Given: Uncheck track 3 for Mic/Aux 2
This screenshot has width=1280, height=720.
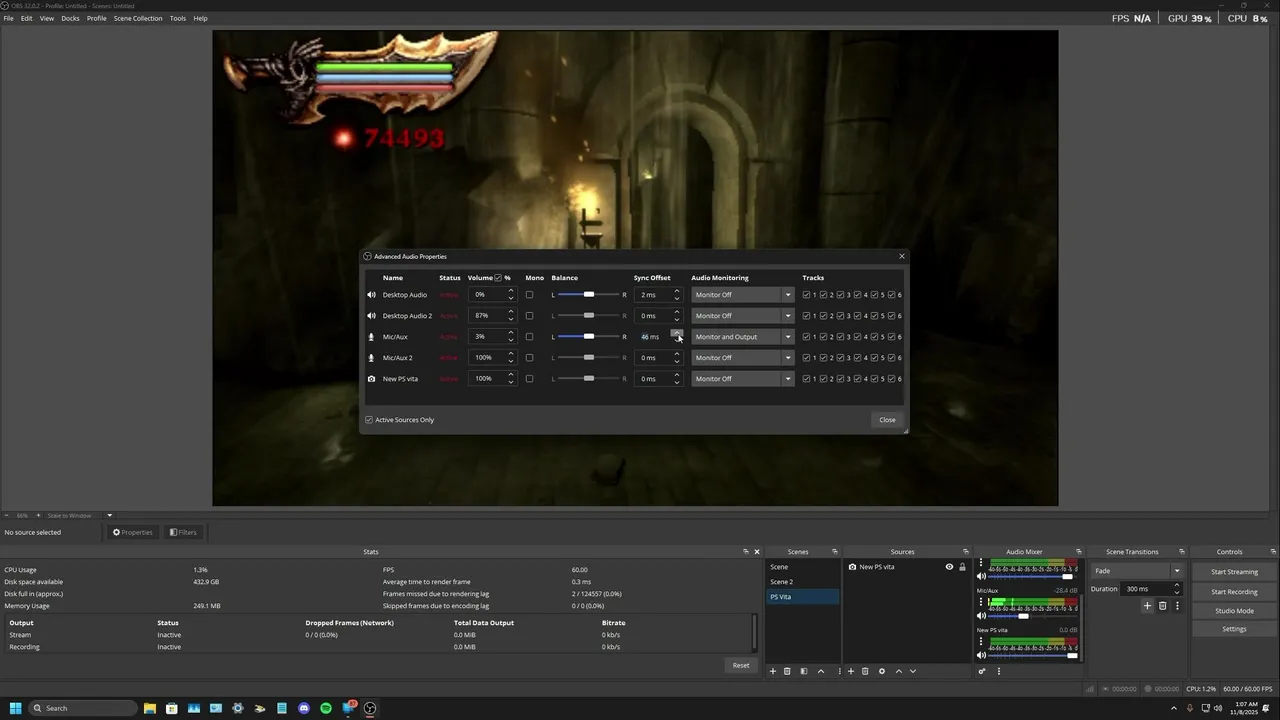Looking at the screenshot, I should 840,358.
